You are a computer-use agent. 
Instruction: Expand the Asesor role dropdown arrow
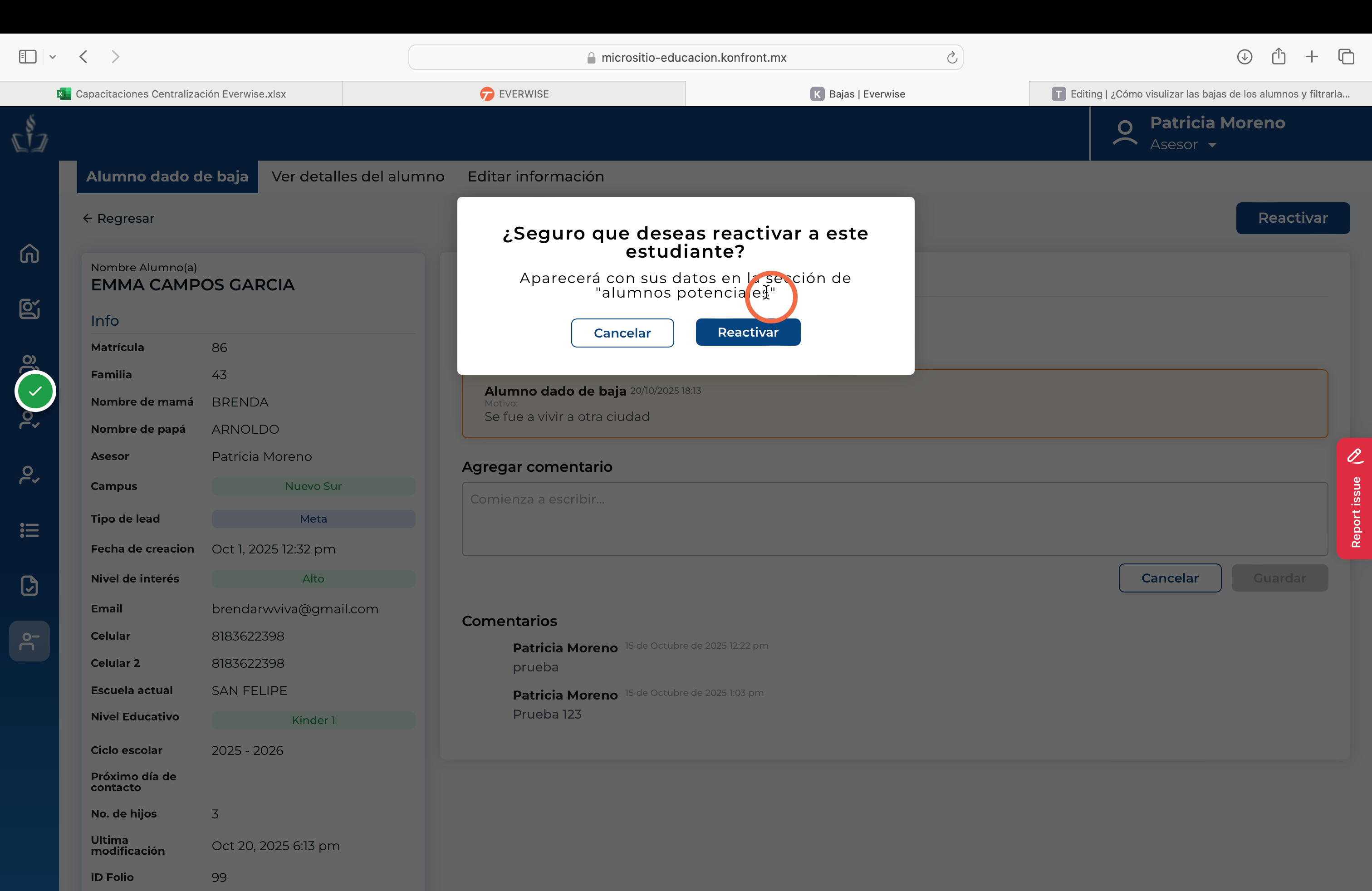coord(1212,145)
